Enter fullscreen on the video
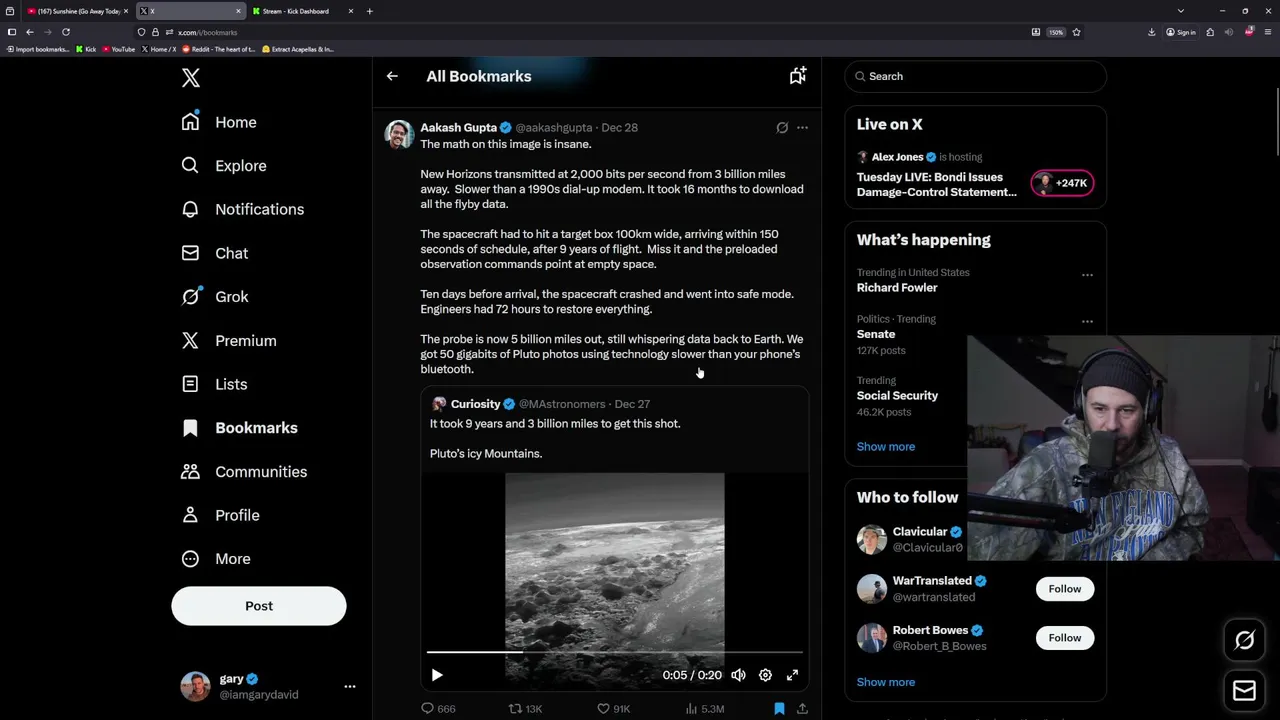 pyautogui.click(x=792, y=675)
